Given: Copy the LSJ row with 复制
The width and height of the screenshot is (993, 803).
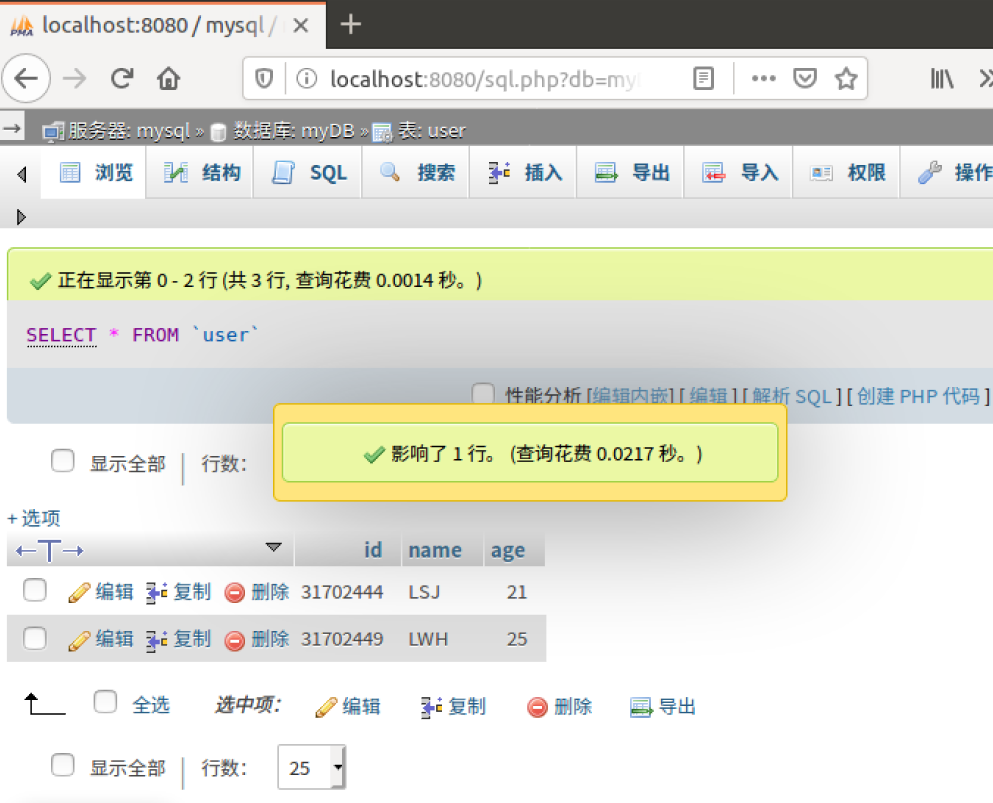Looking at the screenshot, I should point(179,592).
